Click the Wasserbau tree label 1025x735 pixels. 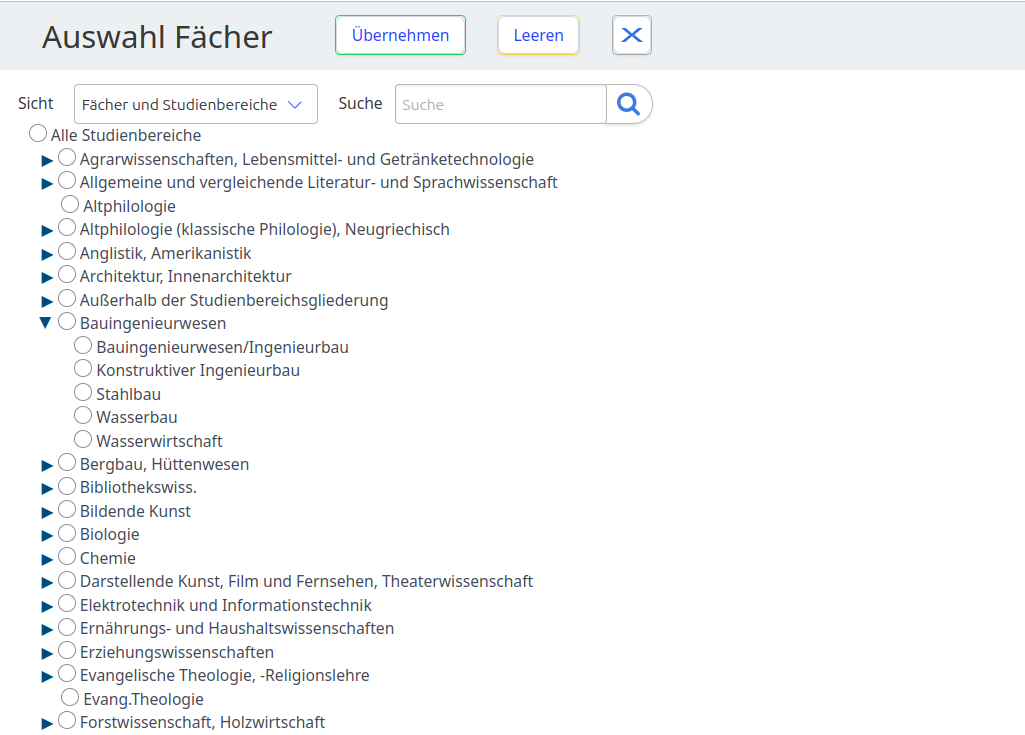(137, 417)
